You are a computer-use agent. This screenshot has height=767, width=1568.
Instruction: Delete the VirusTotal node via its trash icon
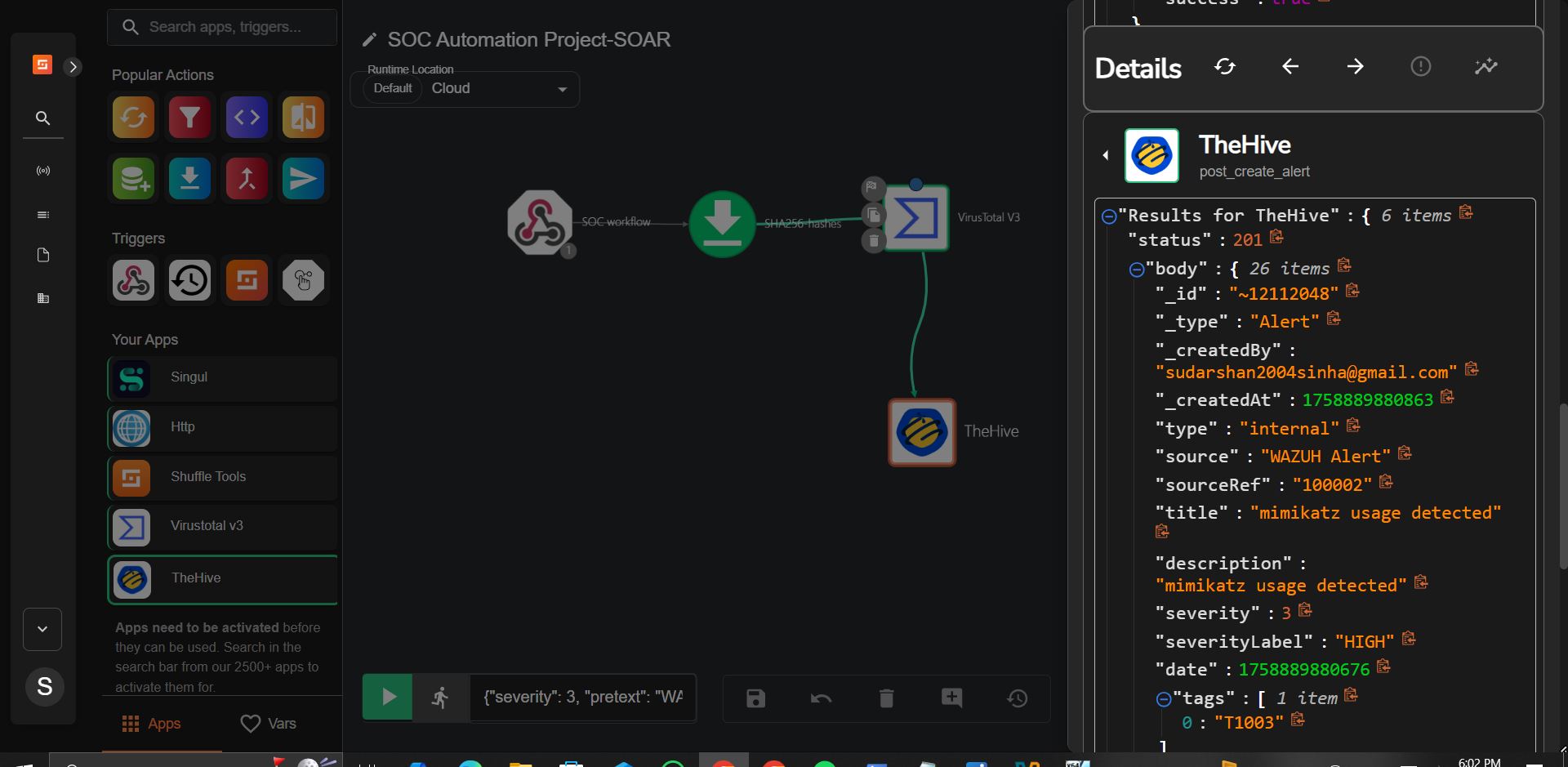pyautogui.click(x=874, y=241)
